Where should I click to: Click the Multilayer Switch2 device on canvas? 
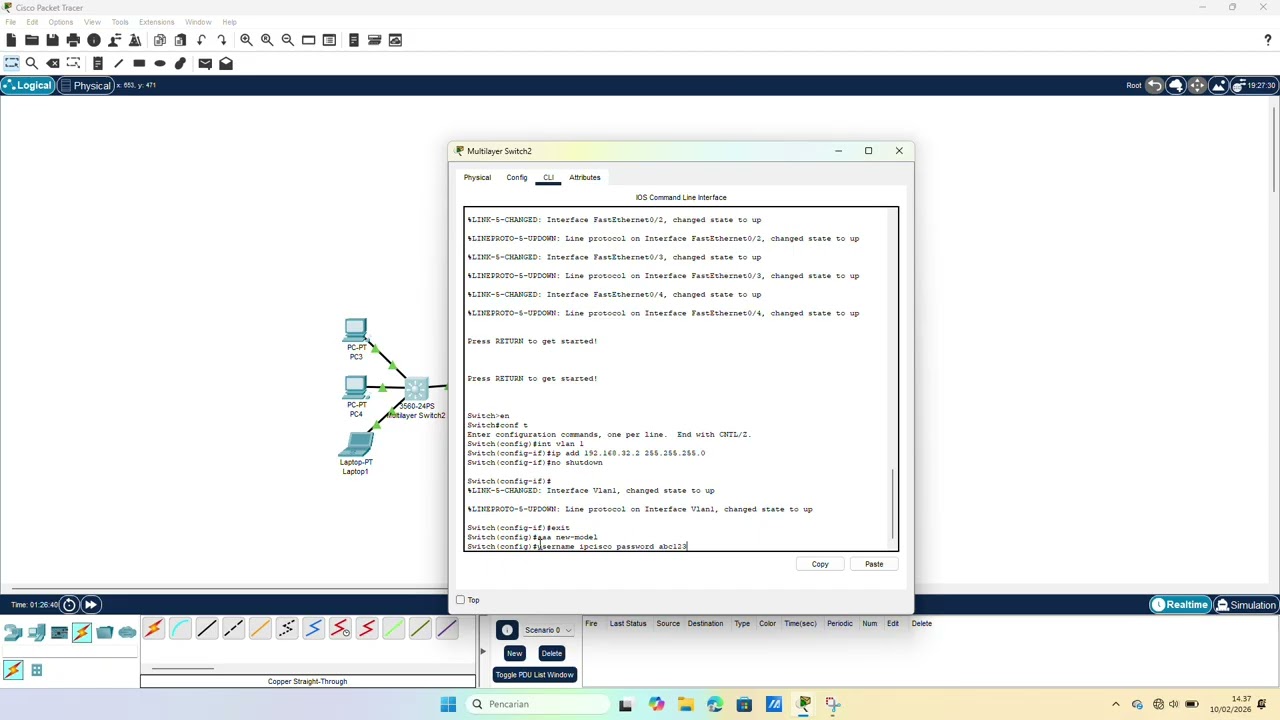tap(416, 390)
